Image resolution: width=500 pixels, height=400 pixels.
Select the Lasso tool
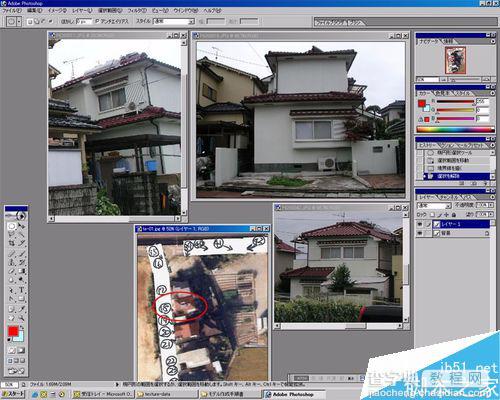tap(12, 235)
